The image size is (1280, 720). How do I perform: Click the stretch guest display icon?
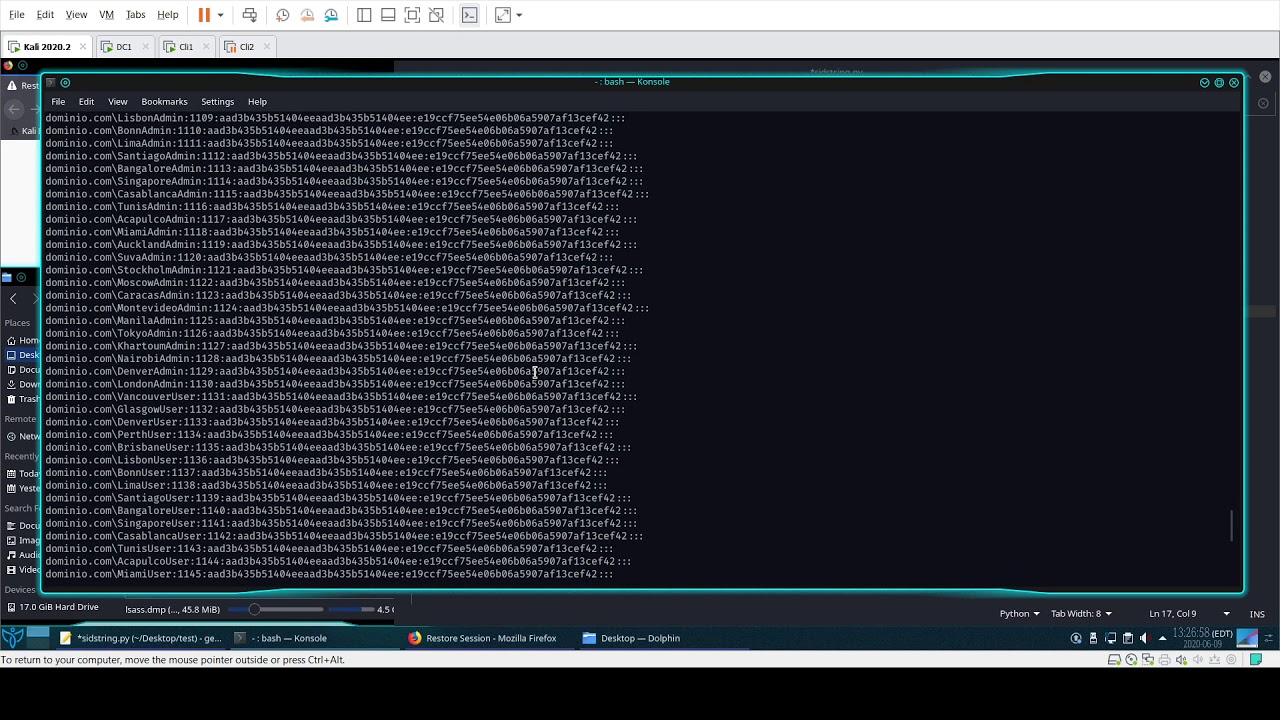pos(502,15)
